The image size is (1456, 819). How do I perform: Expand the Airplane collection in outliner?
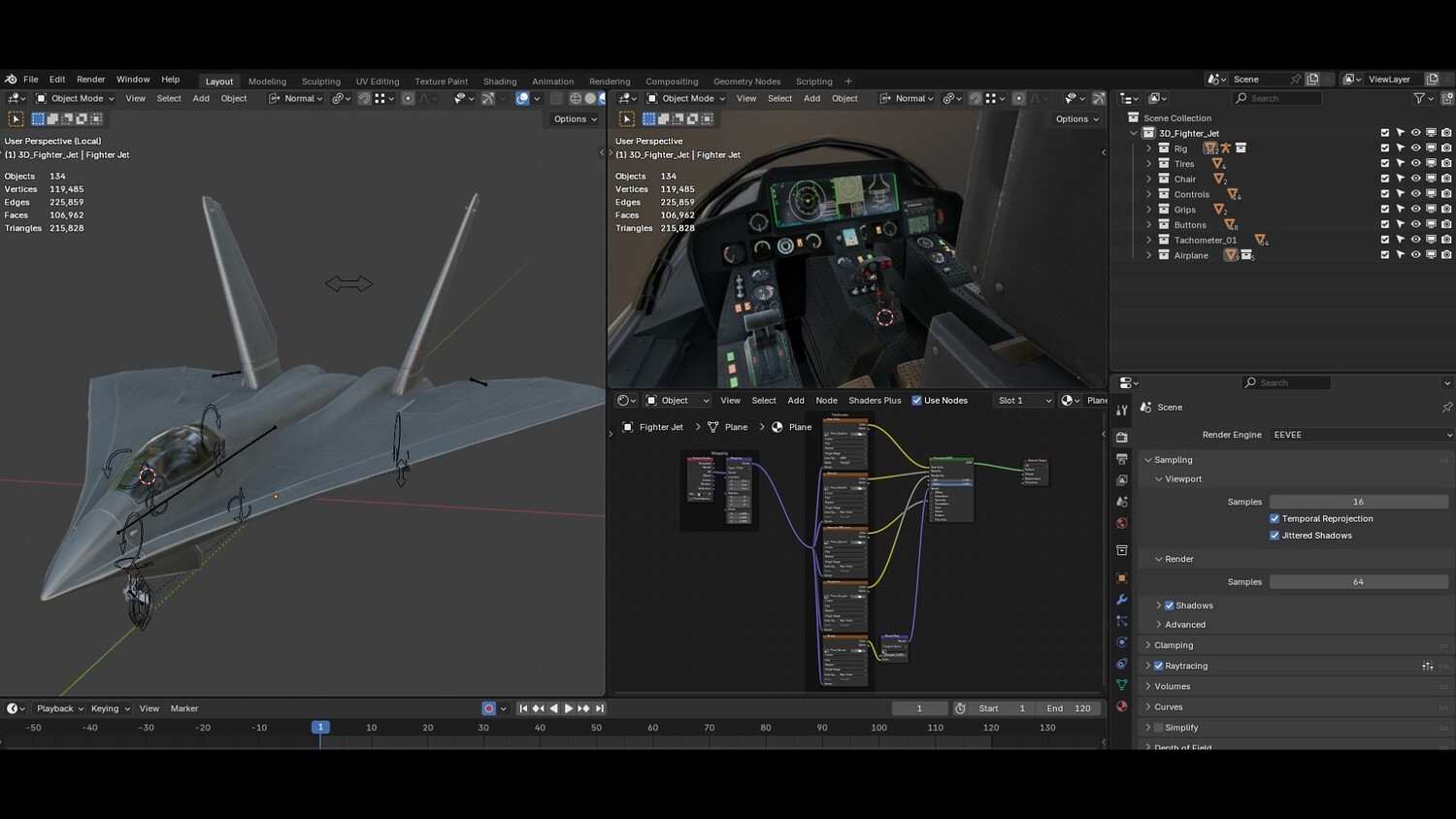point(1149,255)
